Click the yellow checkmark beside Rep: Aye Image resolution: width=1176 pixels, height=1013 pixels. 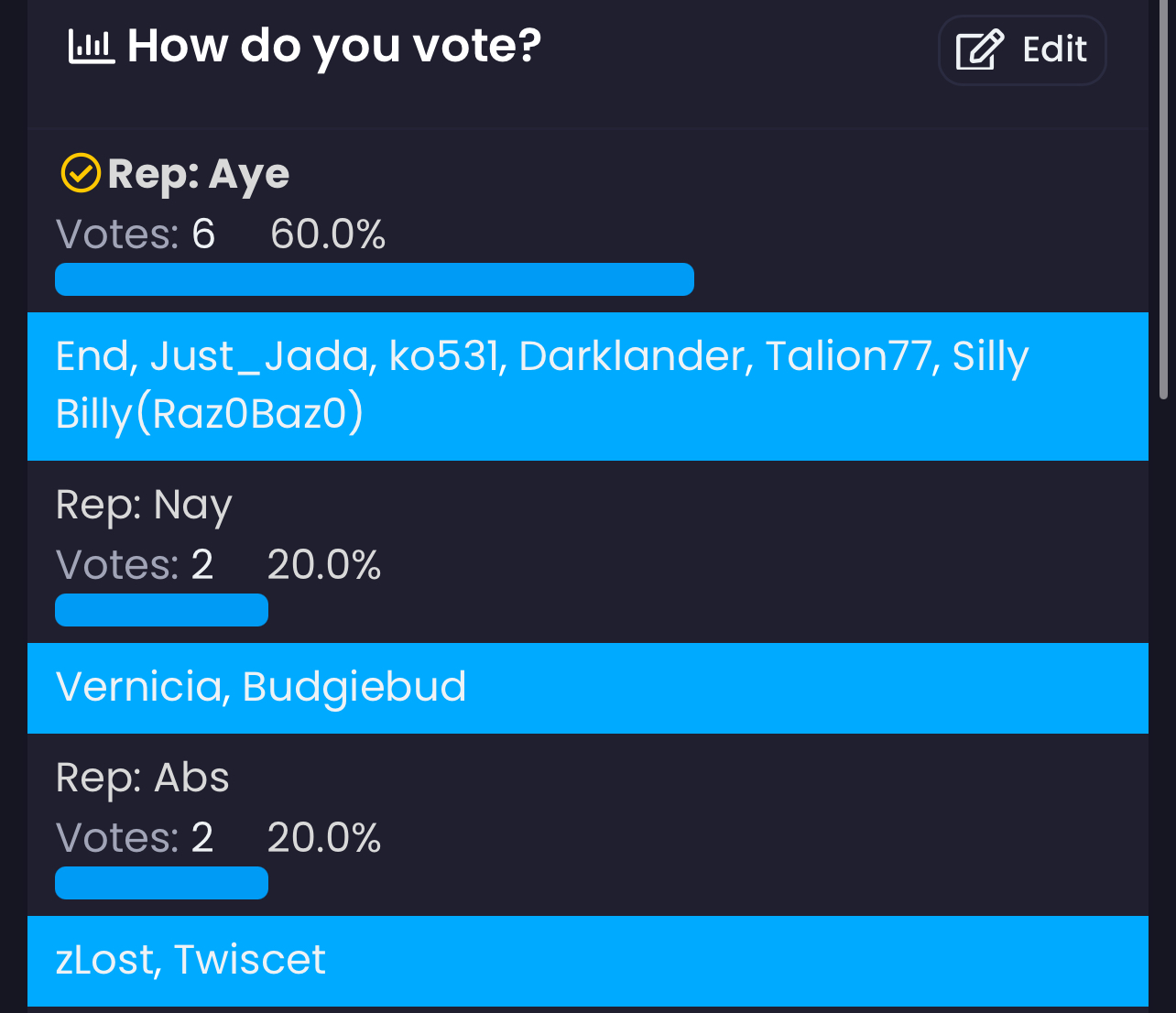pos(81,173)
